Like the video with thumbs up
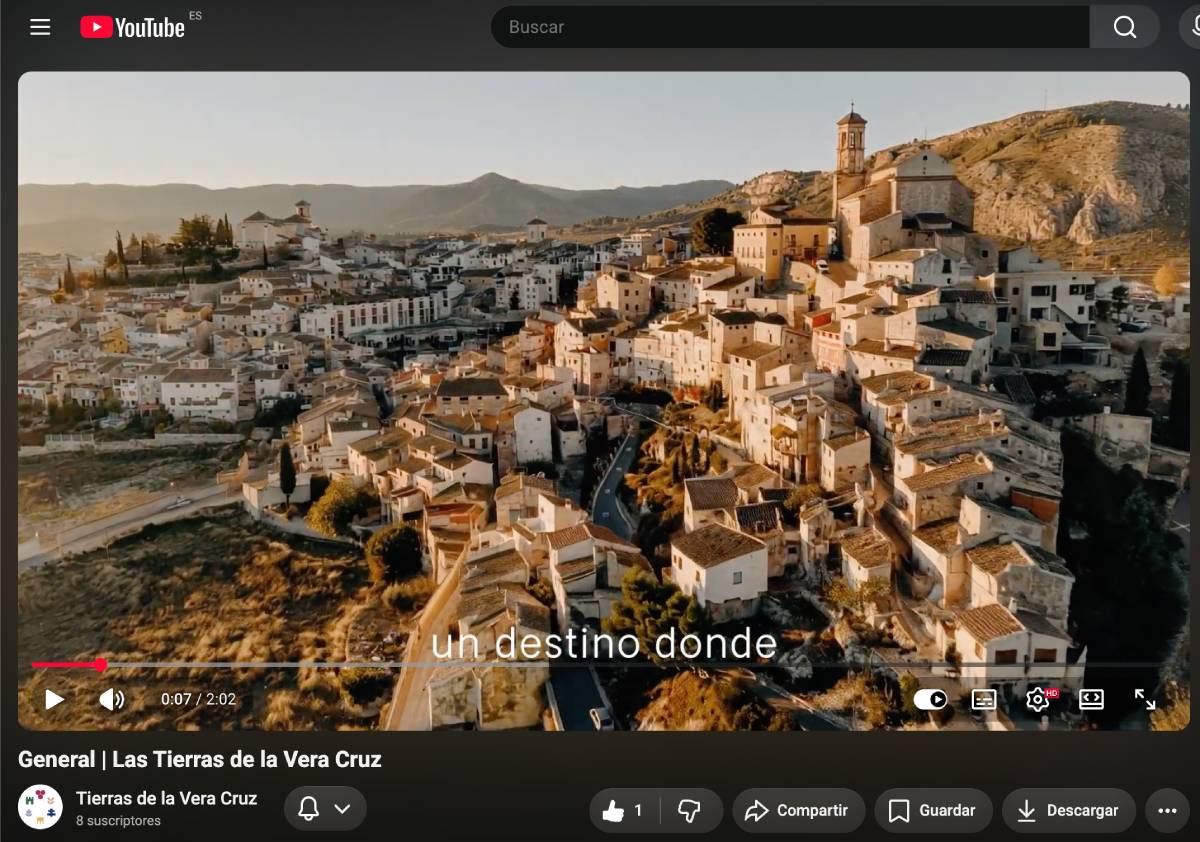The height and width of the screenshot is (842, 1200). click(x=624, y=810)
